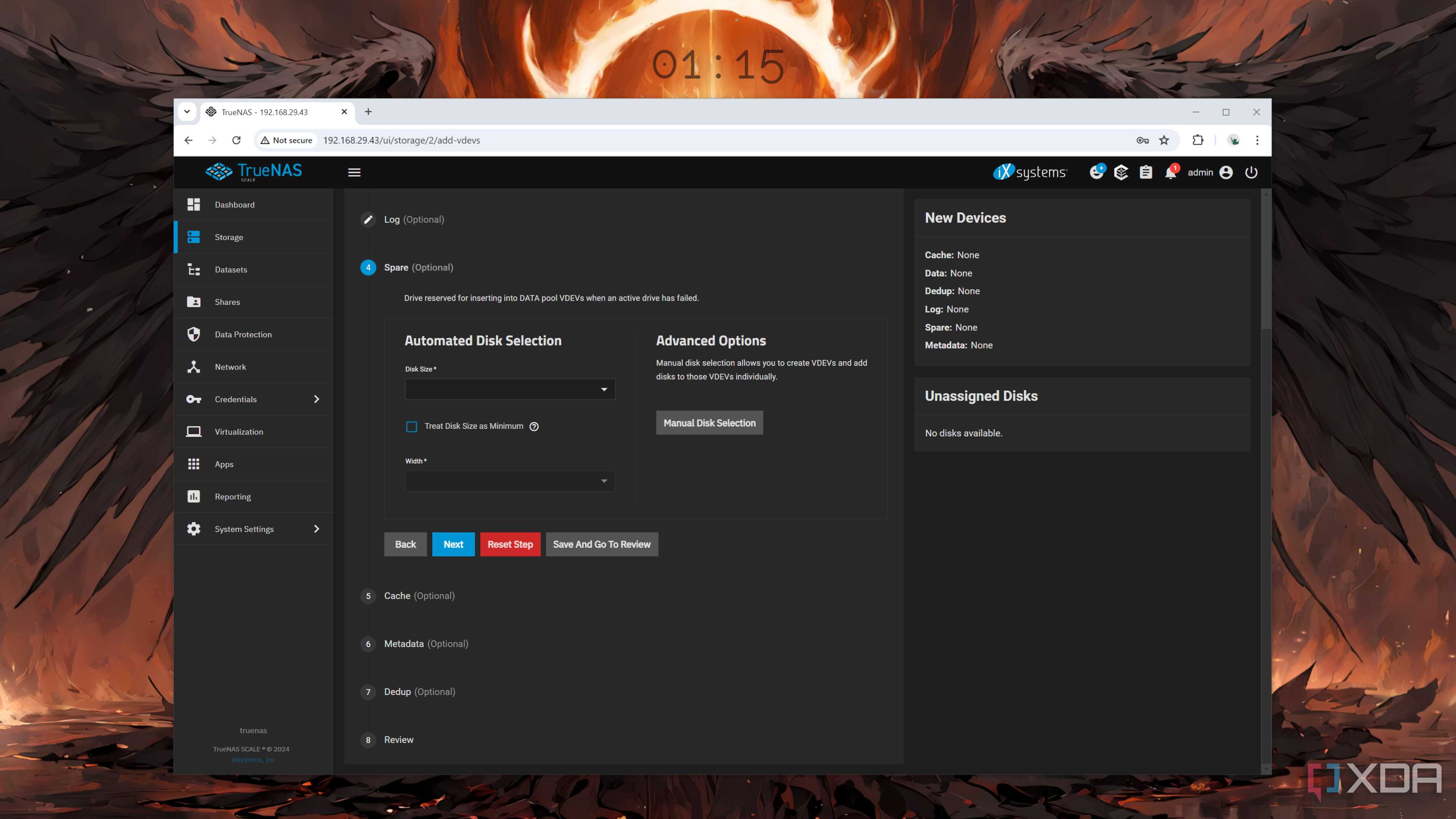Click the Not secure site info badge
The image size is (1456, 819).
[x=287, y=140]
